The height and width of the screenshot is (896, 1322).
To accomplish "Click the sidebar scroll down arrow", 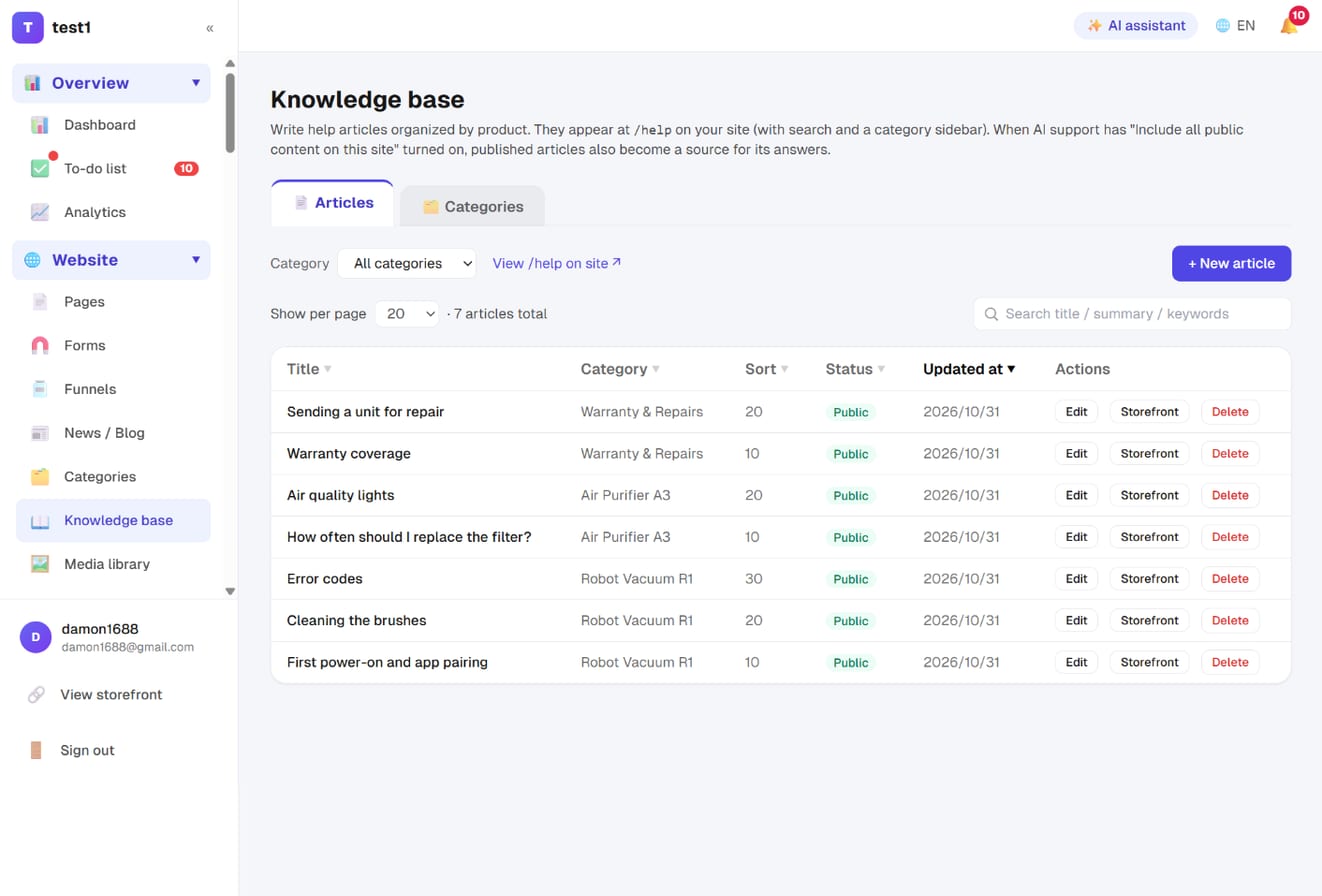I will click(x=230, y=591).
